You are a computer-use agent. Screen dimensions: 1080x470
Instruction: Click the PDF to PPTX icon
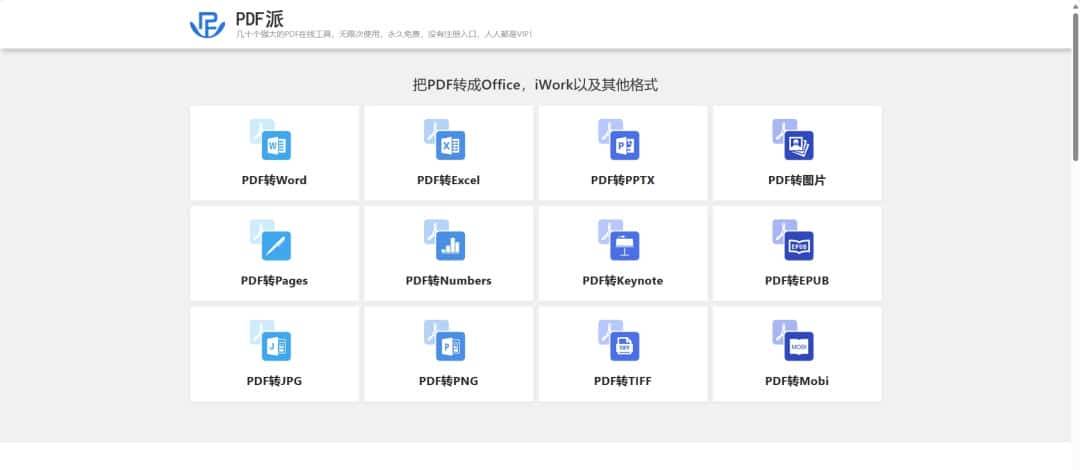[619, 140]
